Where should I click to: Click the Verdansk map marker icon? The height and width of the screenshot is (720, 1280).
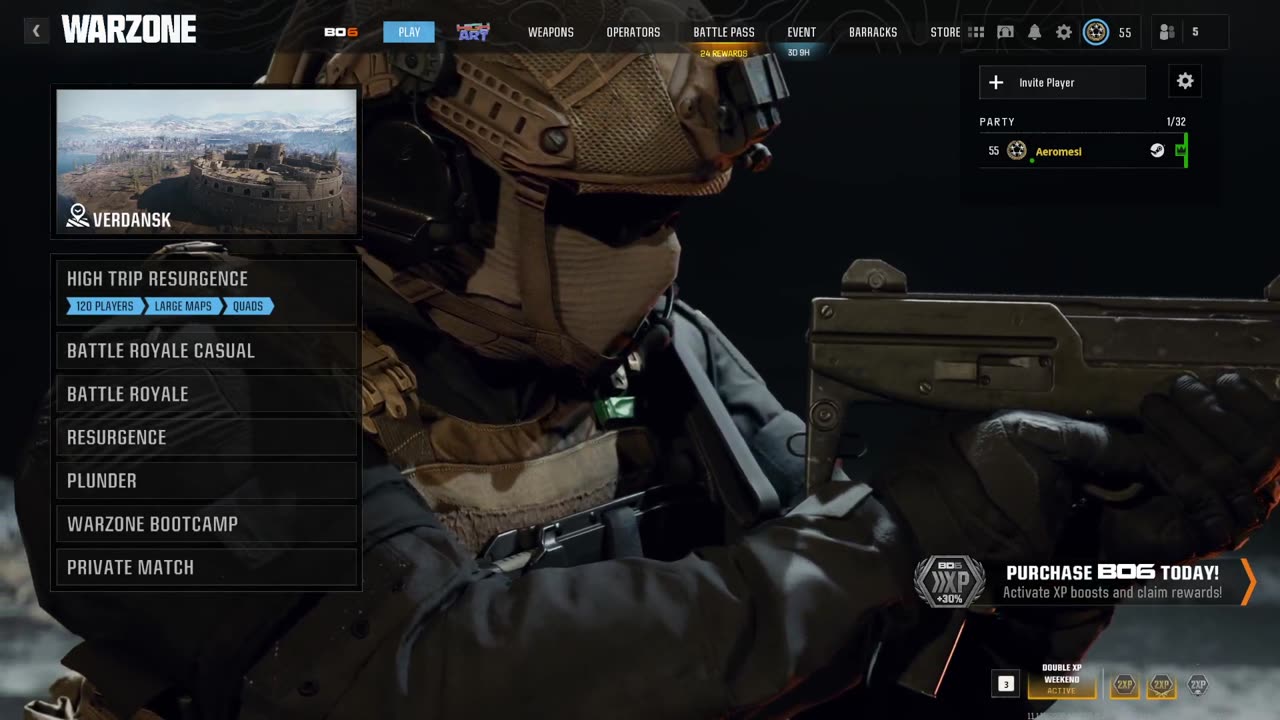[78, 216]
